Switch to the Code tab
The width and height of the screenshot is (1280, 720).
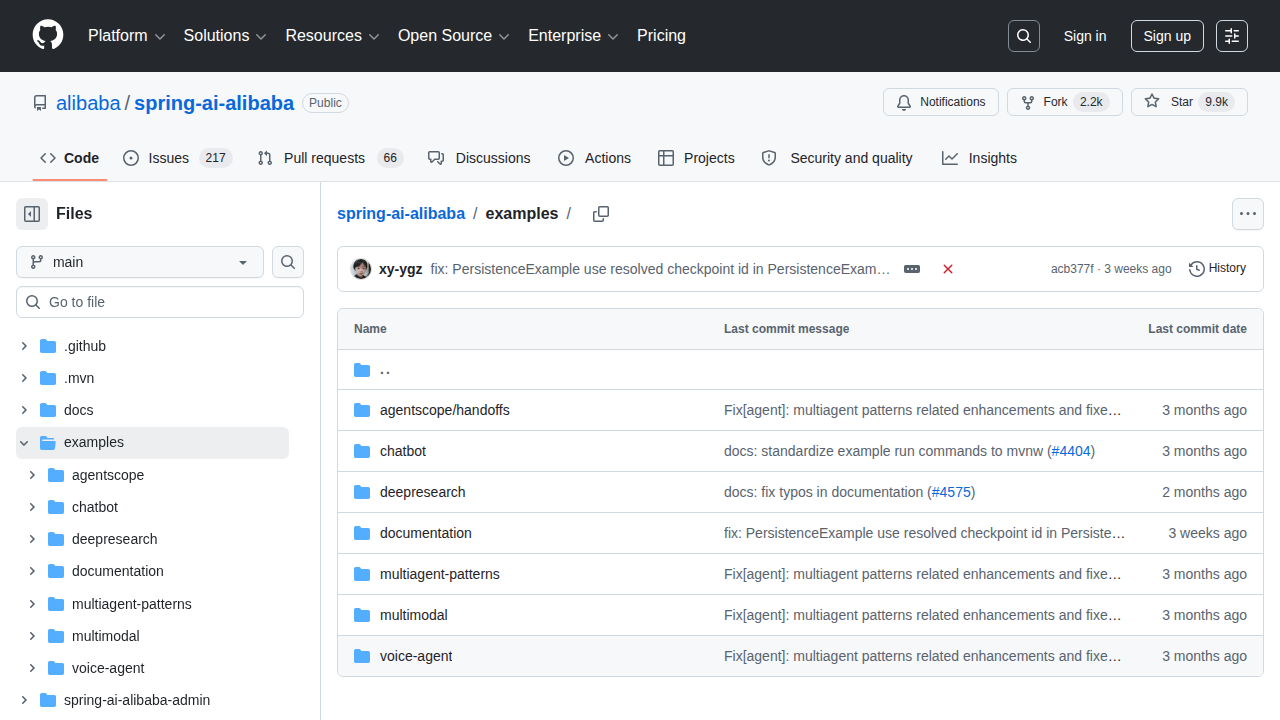[x=70, y=158]
